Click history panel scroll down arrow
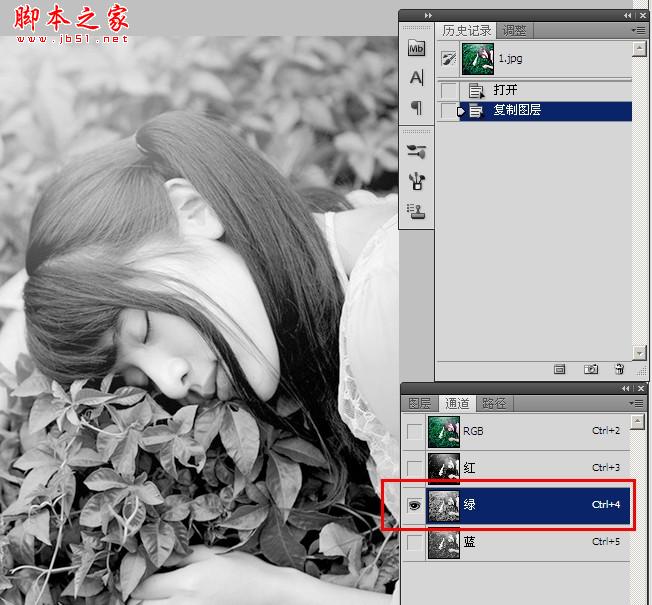The width and height of the screenshot is (652, 605). (639, 353)
